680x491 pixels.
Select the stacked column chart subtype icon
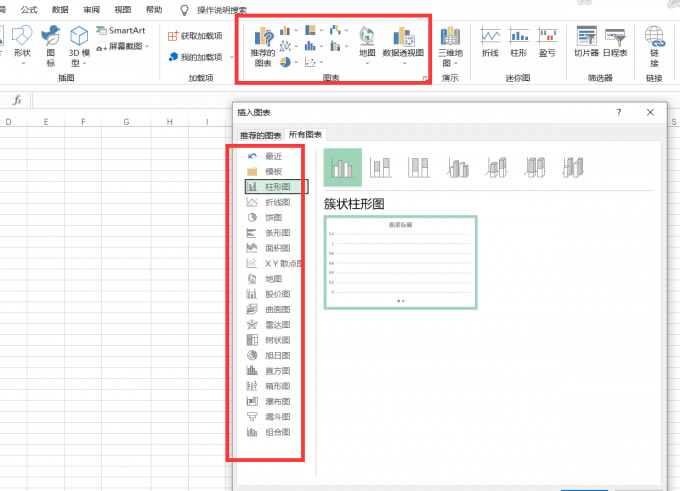click(380, 168)
